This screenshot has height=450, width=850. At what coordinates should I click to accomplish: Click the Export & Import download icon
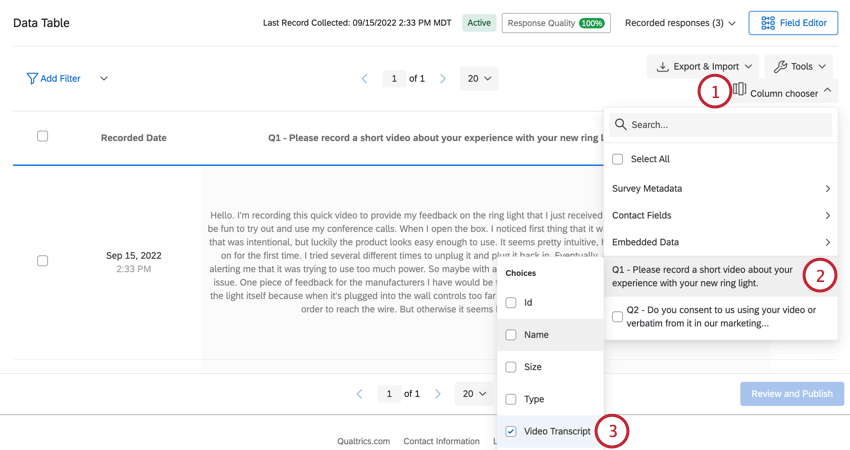tap(662, 67)
